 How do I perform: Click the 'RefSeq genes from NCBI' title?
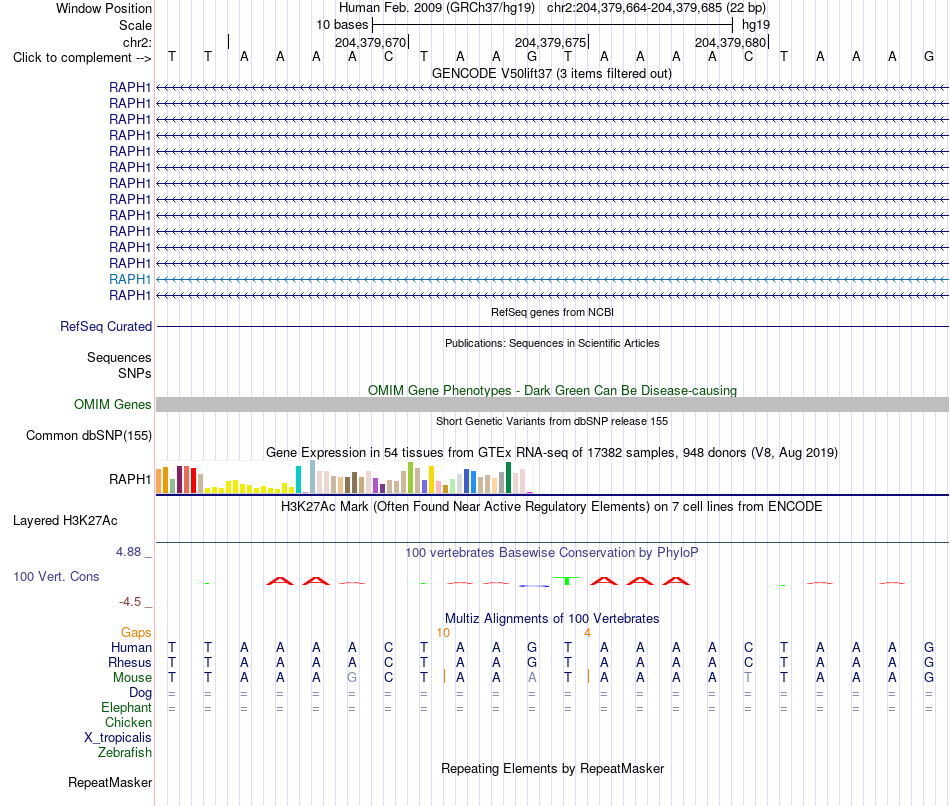click(x=552, y=312)
